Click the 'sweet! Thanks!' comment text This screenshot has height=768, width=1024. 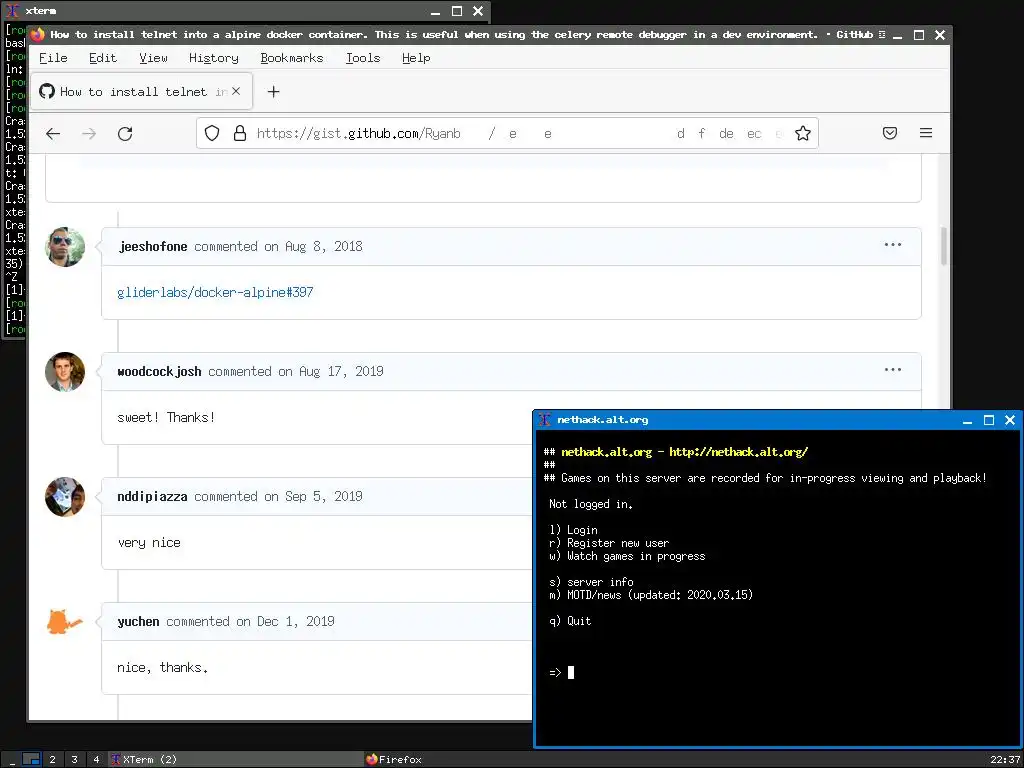tap(166, 417)
